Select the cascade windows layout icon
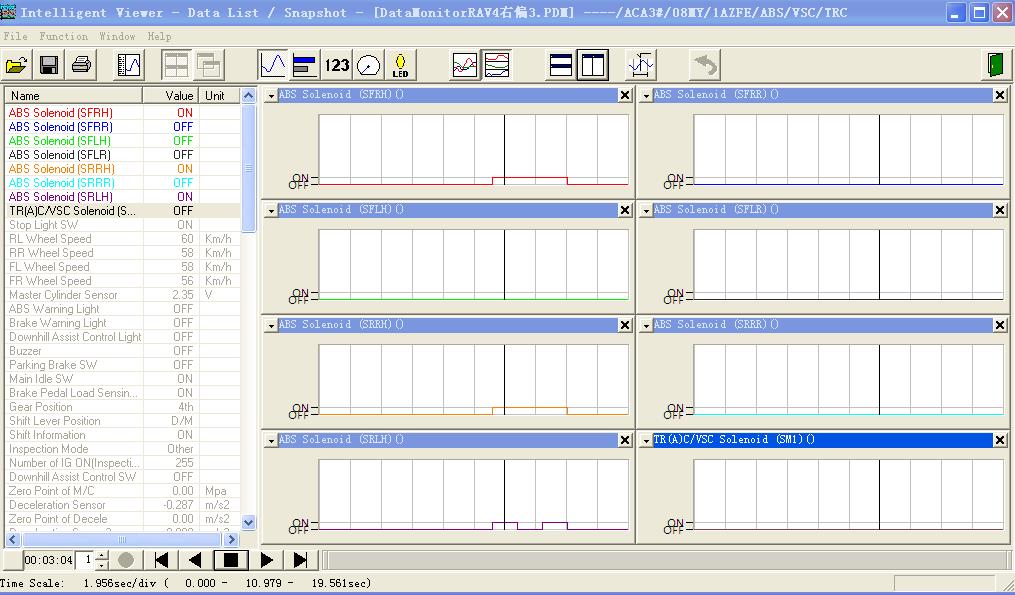The height and width of the screenshot is (595, 1015). tap(208, 65)
